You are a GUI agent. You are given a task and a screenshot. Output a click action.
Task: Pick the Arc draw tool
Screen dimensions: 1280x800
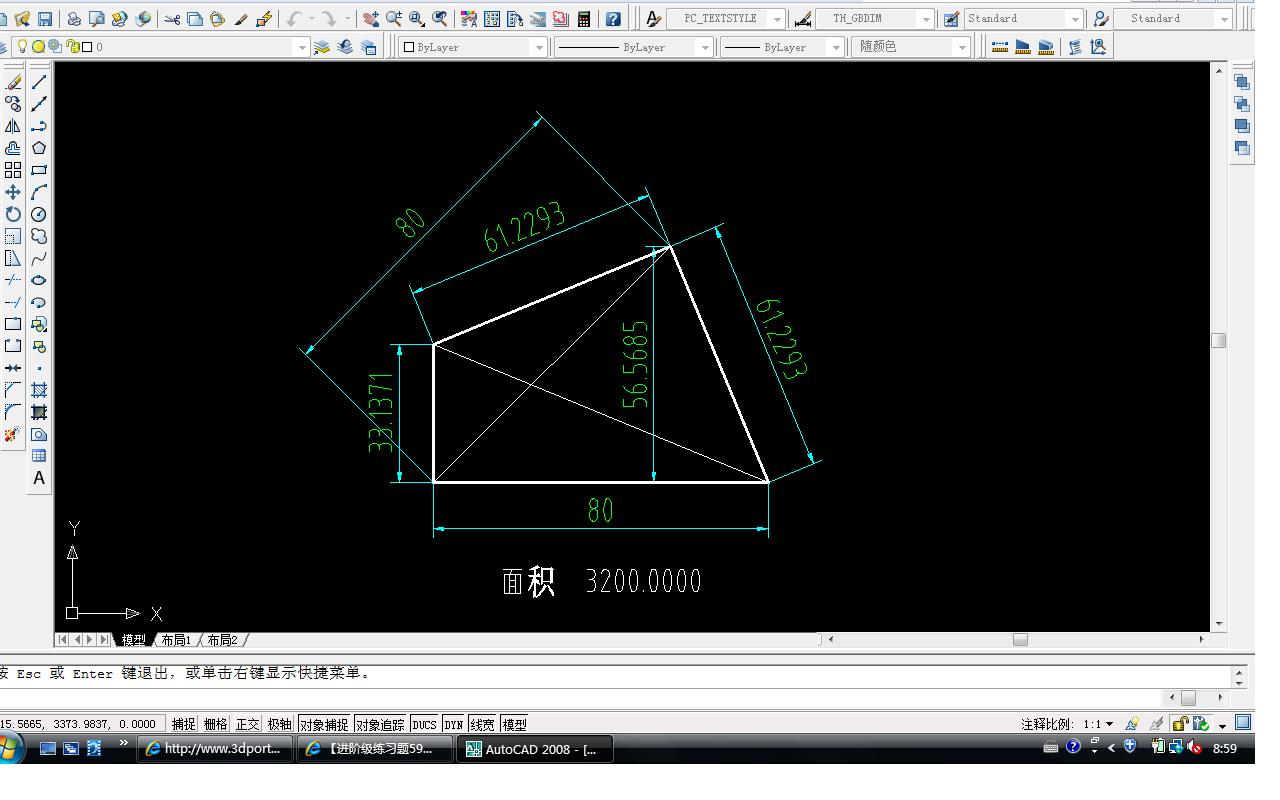[x=39, y=192]
